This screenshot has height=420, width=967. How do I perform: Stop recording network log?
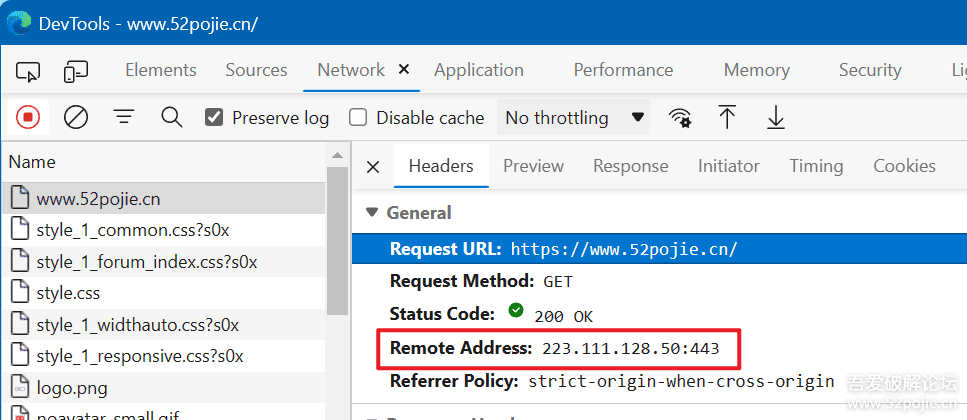(28, 117)
